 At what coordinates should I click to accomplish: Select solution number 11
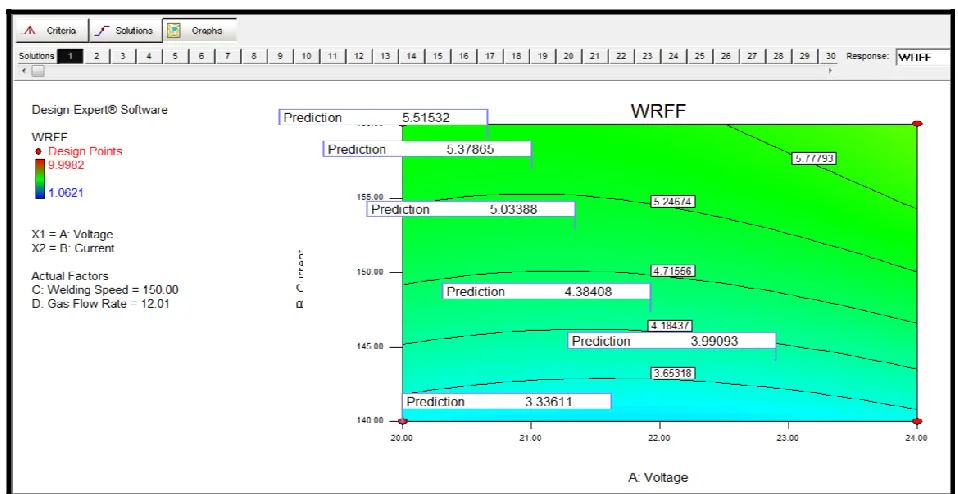click(332, 56)
